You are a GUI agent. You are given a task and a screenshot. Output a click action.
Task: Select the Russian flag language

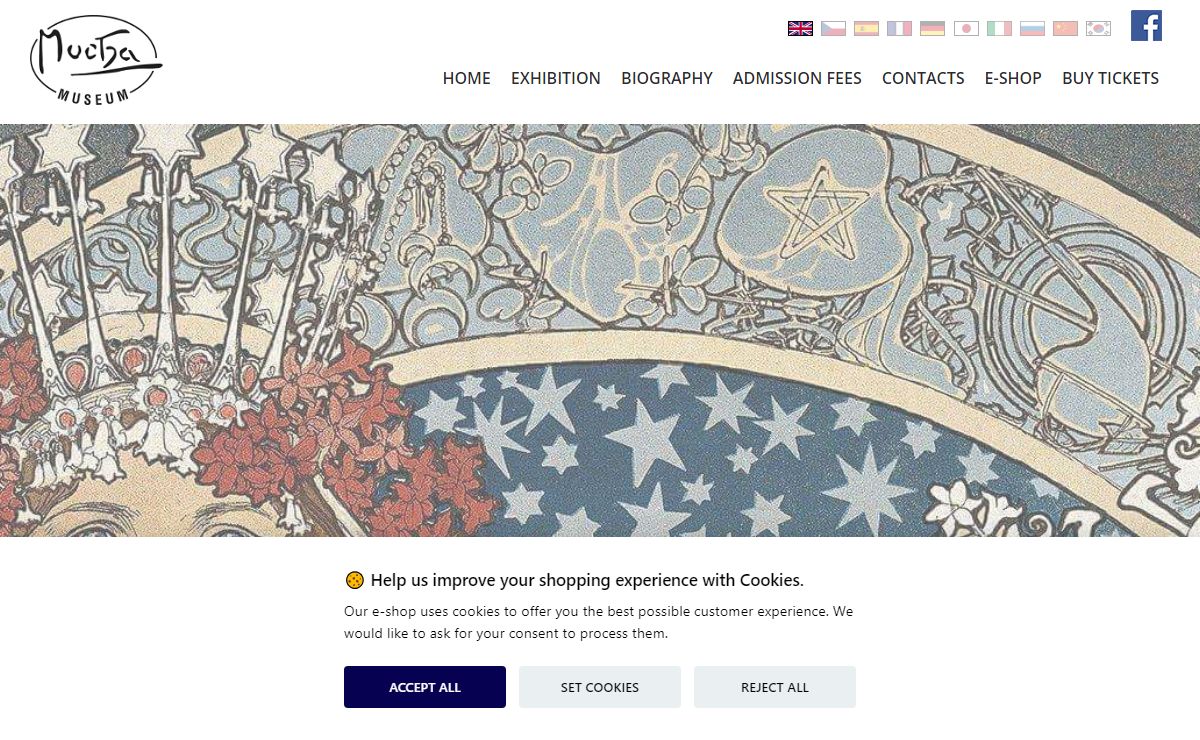point(1032,28)
